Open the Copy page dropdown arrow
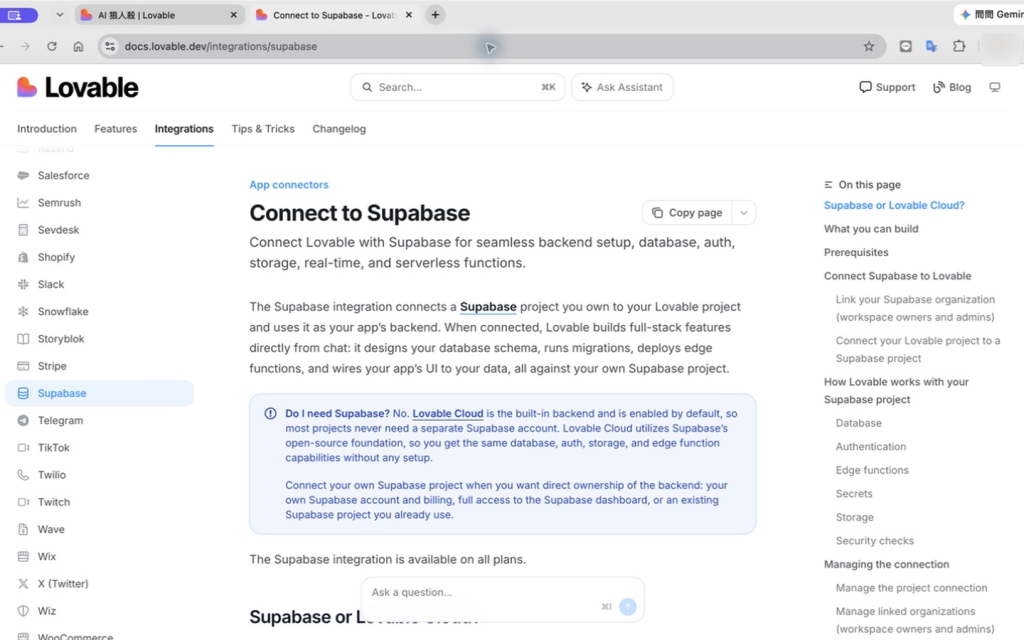The image size is (1024, 640). [744, 213]
